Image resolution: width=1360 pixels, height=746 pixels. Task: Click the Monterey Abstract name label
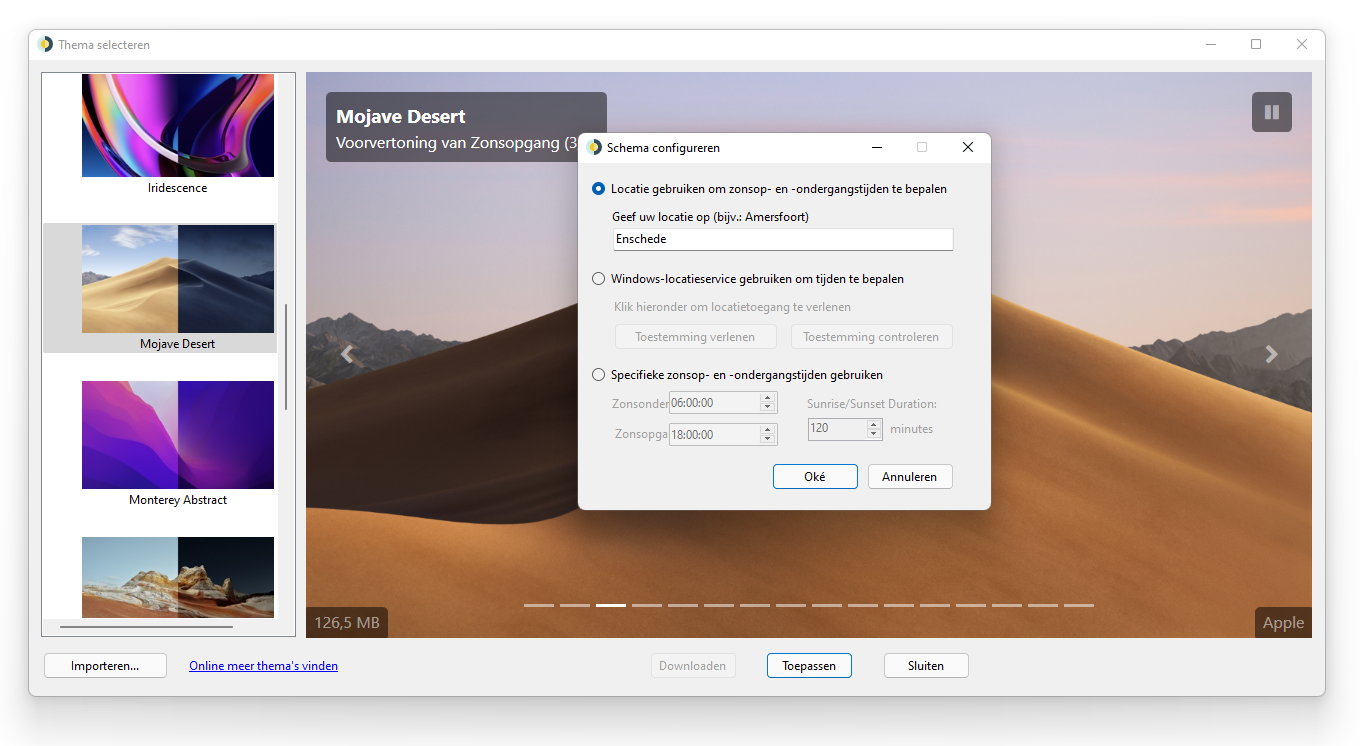[178, 500]
